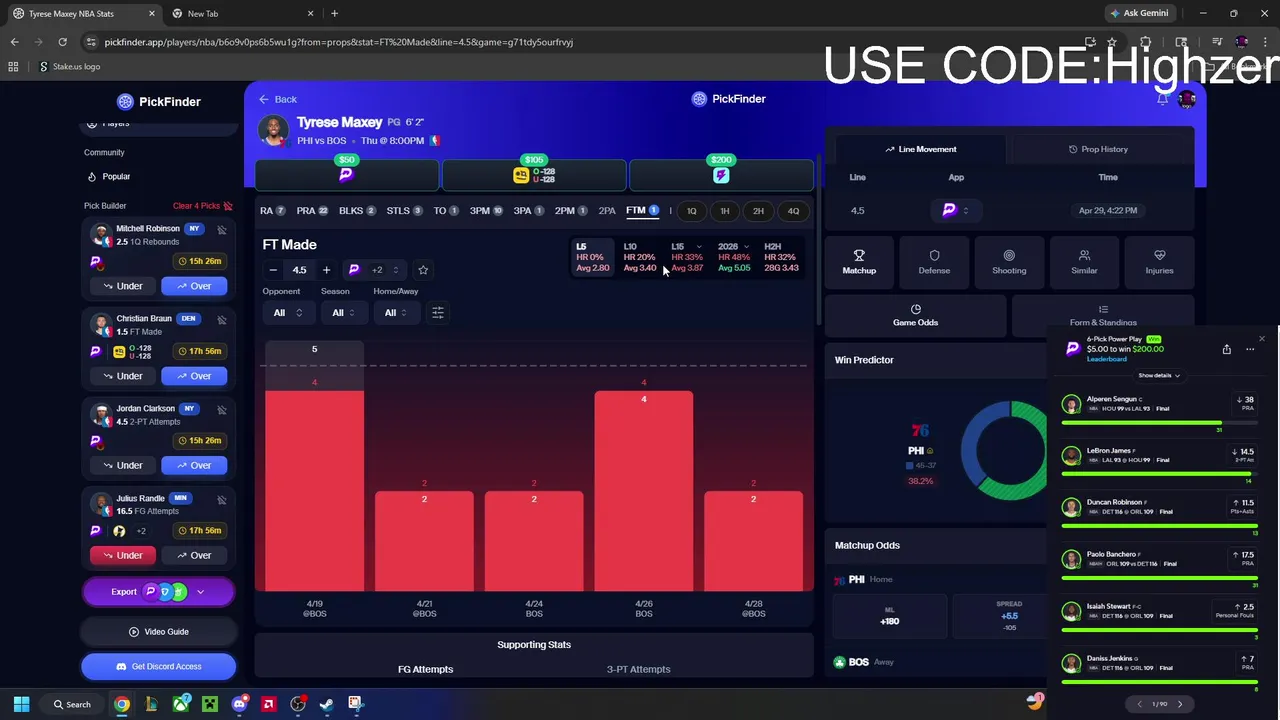Go to next Power Play slip page
Screen dimensions: 1280x720
coord(1180,704)
